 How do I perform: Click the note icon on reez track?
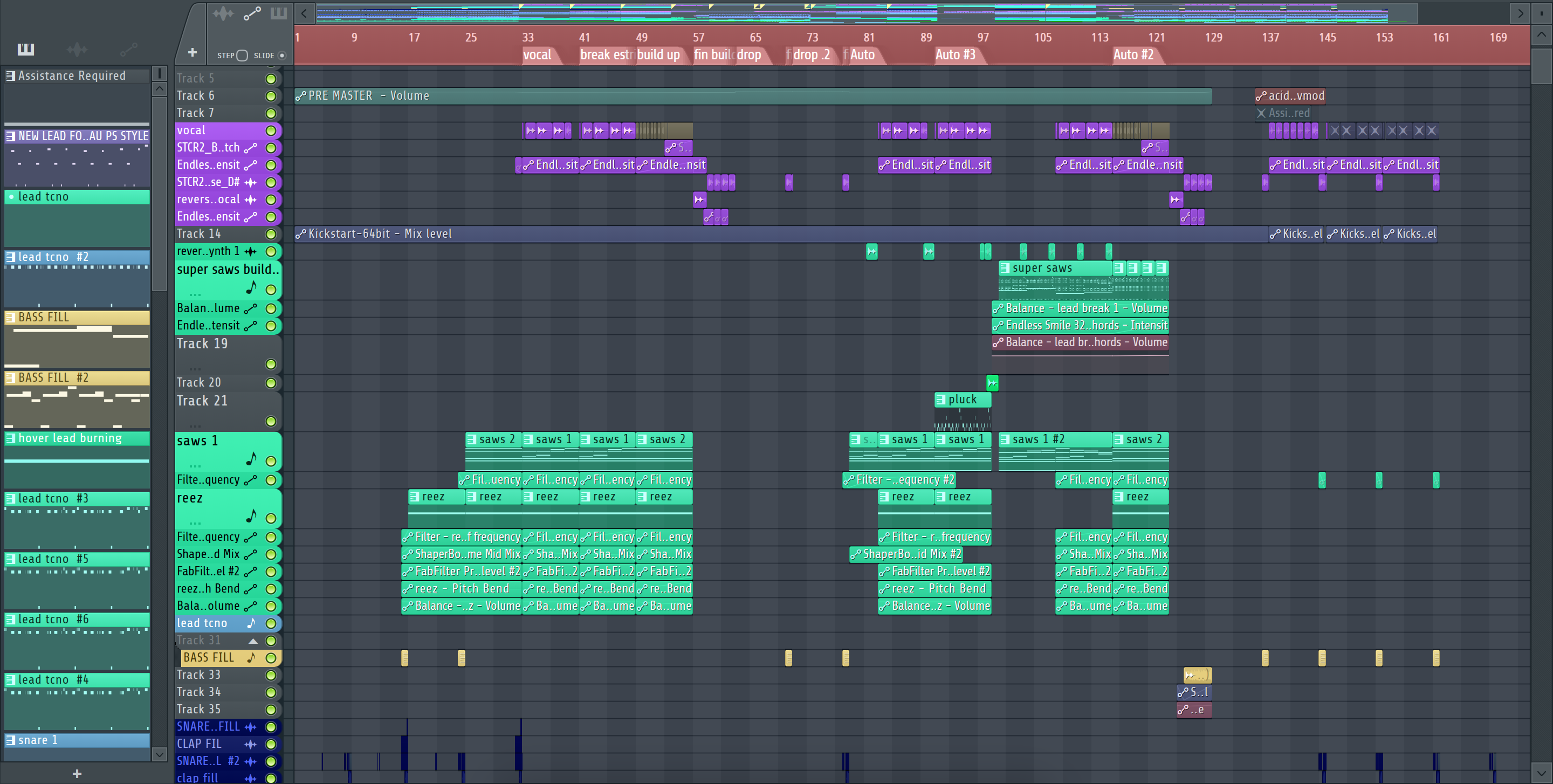coord(251,517)
